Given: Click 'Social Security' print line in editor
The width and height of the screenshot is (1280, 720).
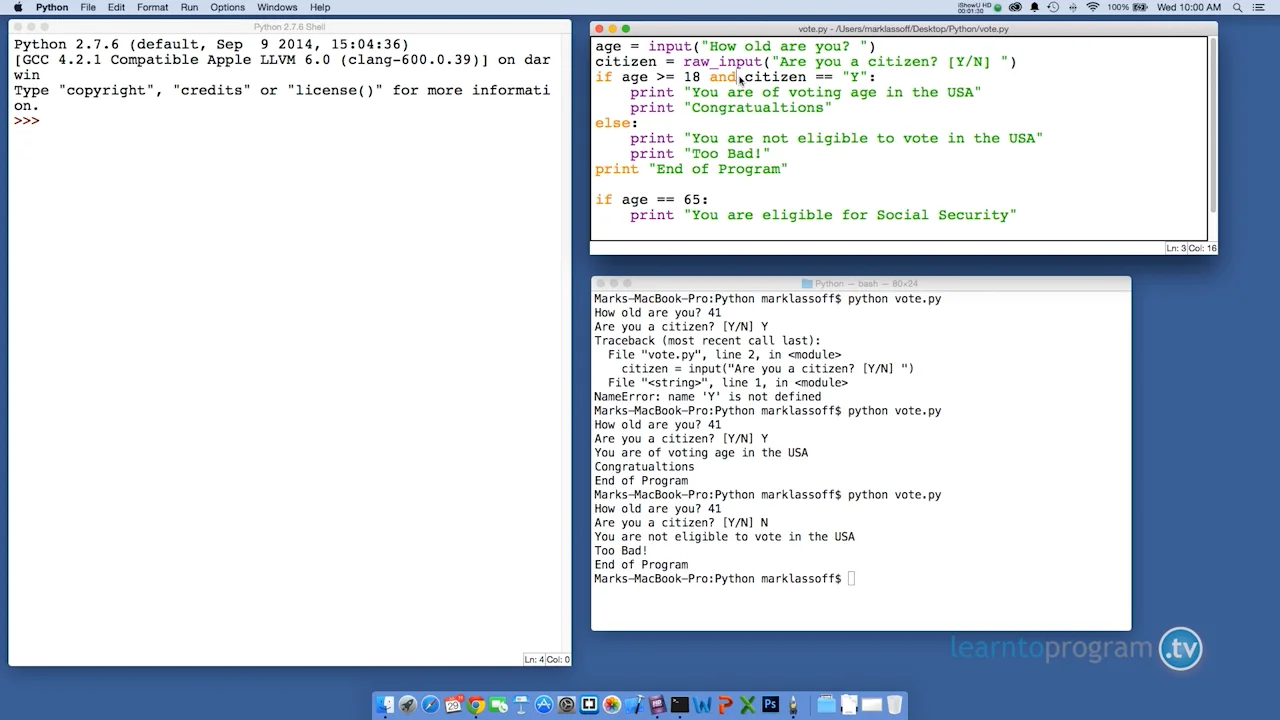Looking at the screenshot, I should (823, 215).
